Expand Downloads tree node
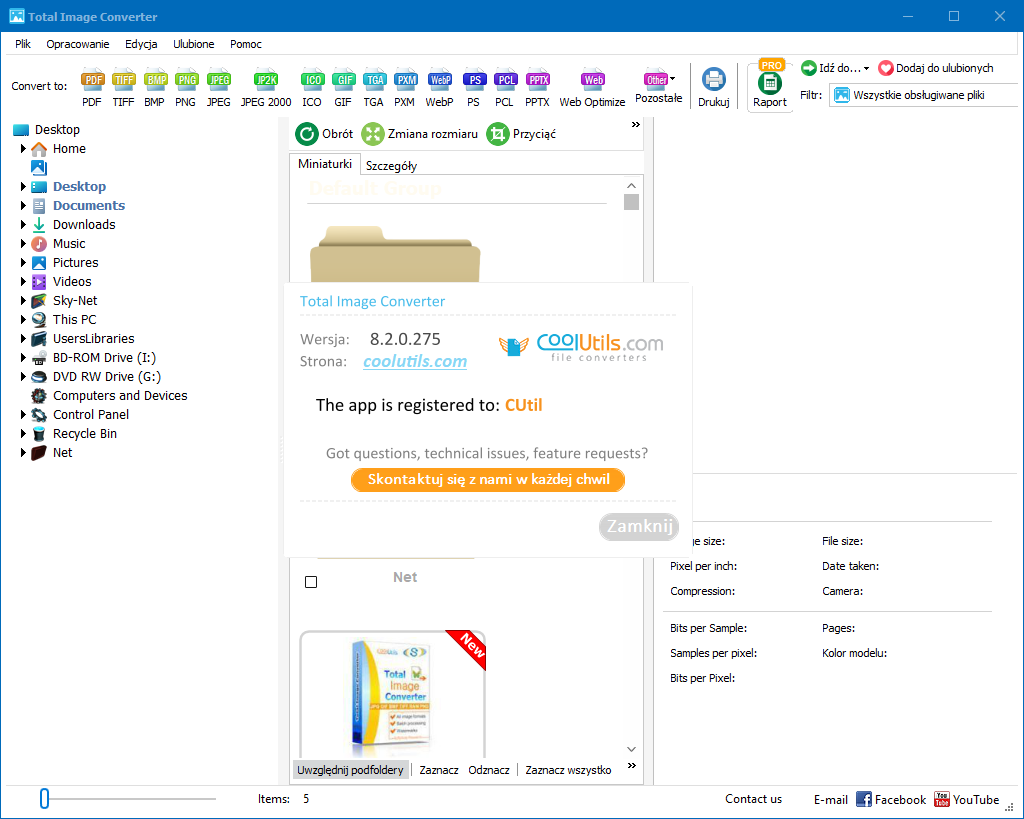This screenshot has height=819, width=1024. click(24, 225)
